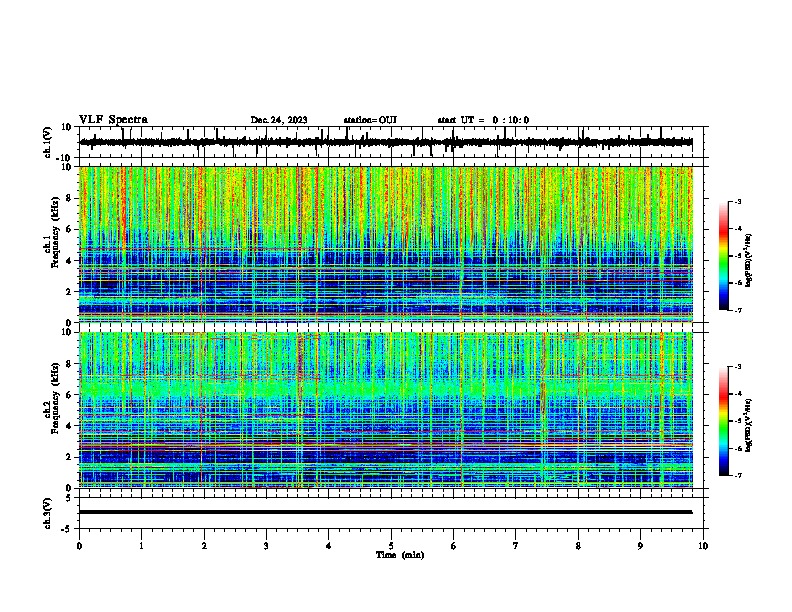Click the time axis tick label "7"

[516, 546]
